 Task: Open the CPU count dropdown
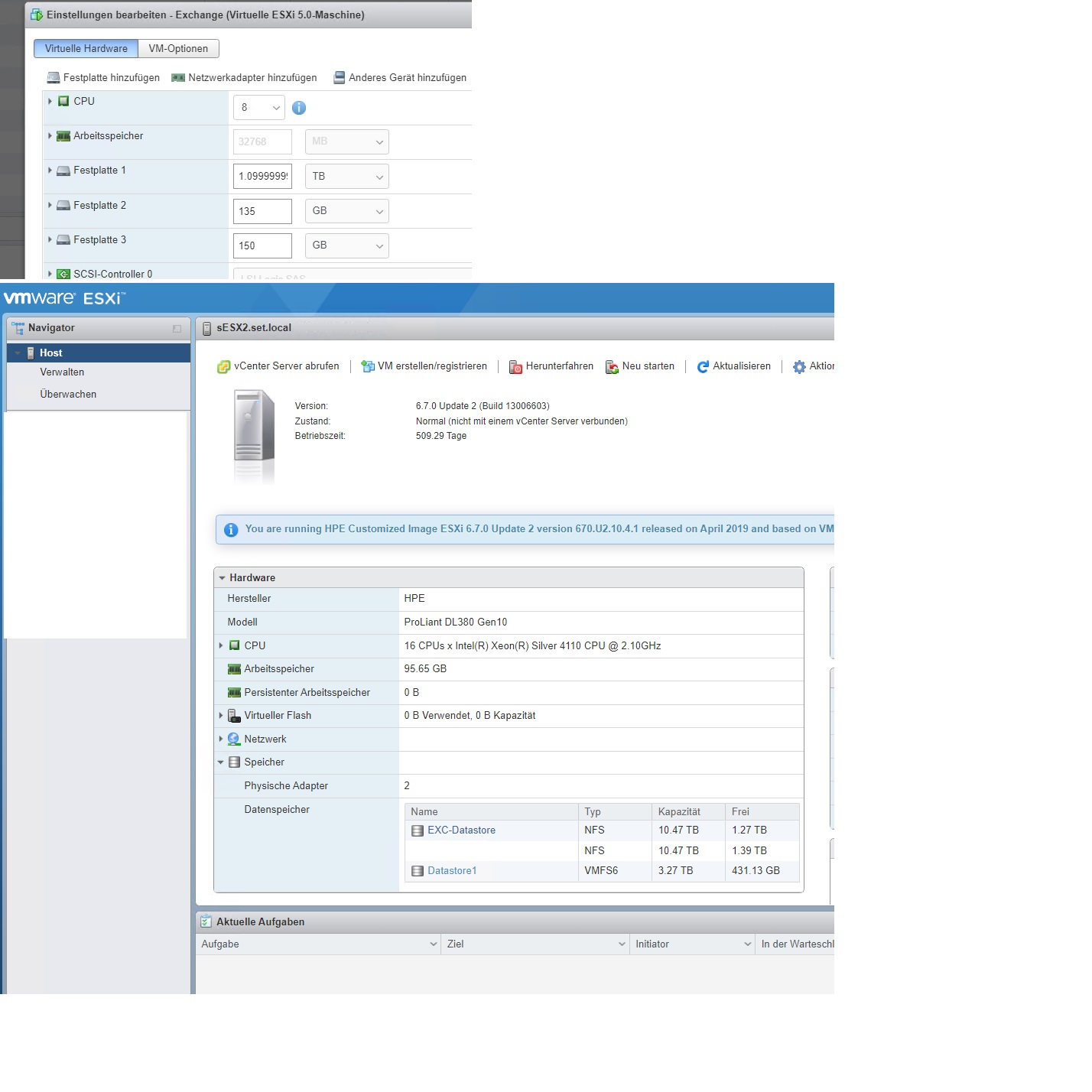pyautogui.click(x=259, y=108)
